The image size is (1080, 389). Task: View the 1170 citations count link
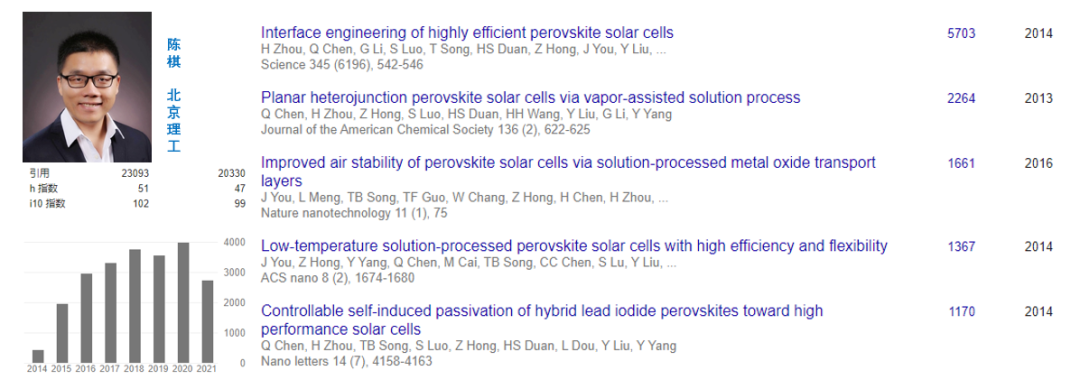pos(962,312)
